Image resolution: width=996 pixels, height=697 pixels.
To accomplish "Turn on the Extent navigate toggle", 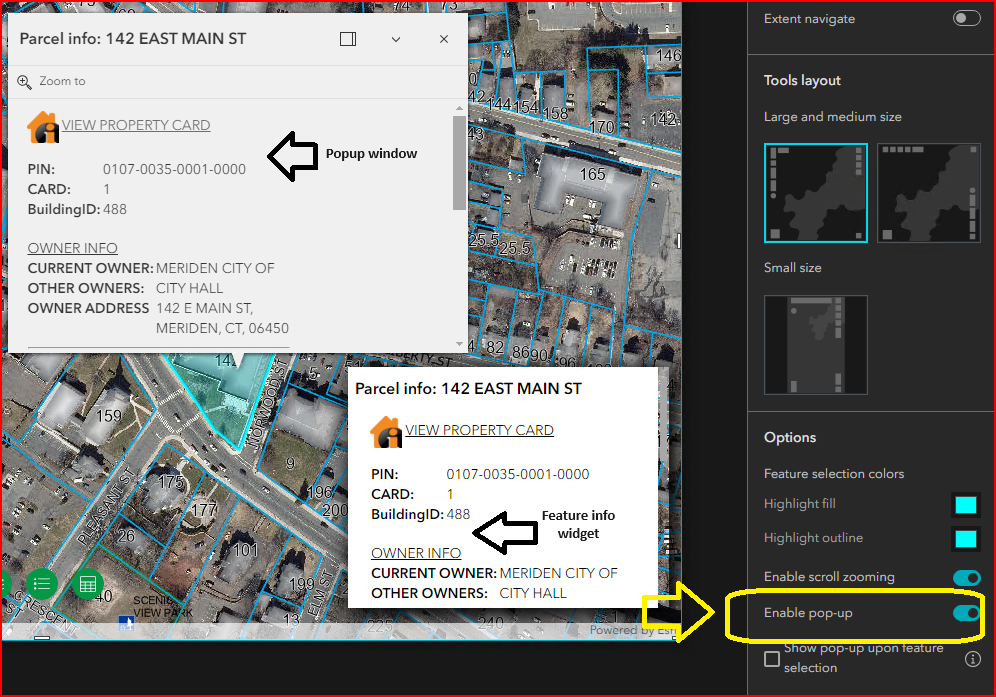I will pyautogui.click(x=965, y=17).
